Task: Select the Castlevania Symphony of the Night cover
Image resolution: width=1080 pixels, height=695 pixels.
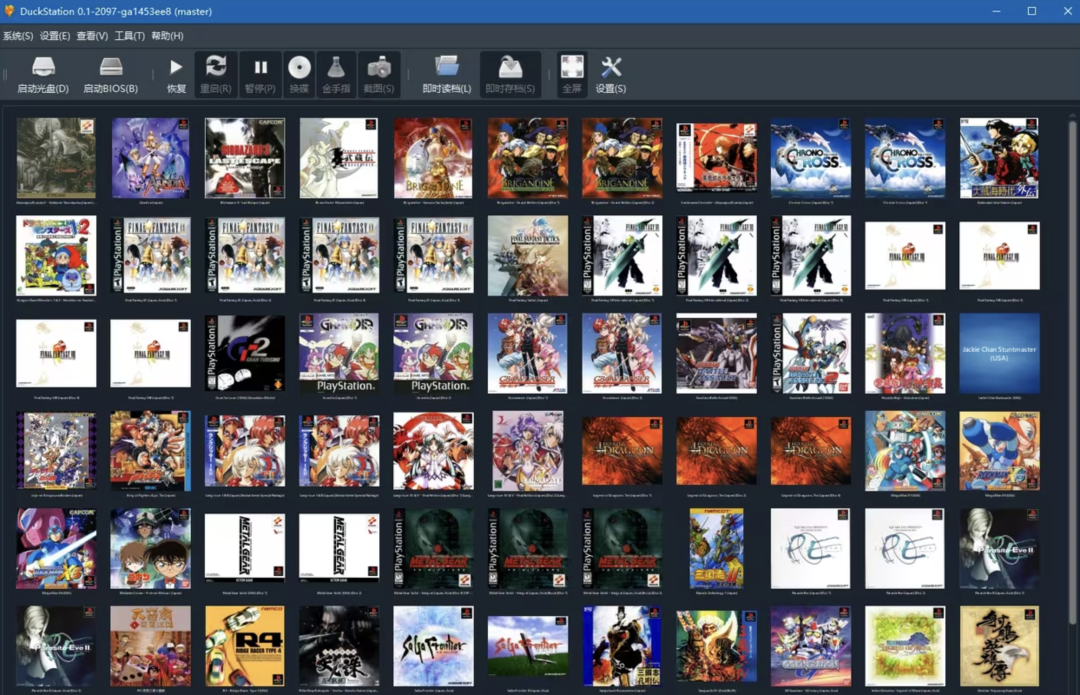Action: click(x=56, y=158)
